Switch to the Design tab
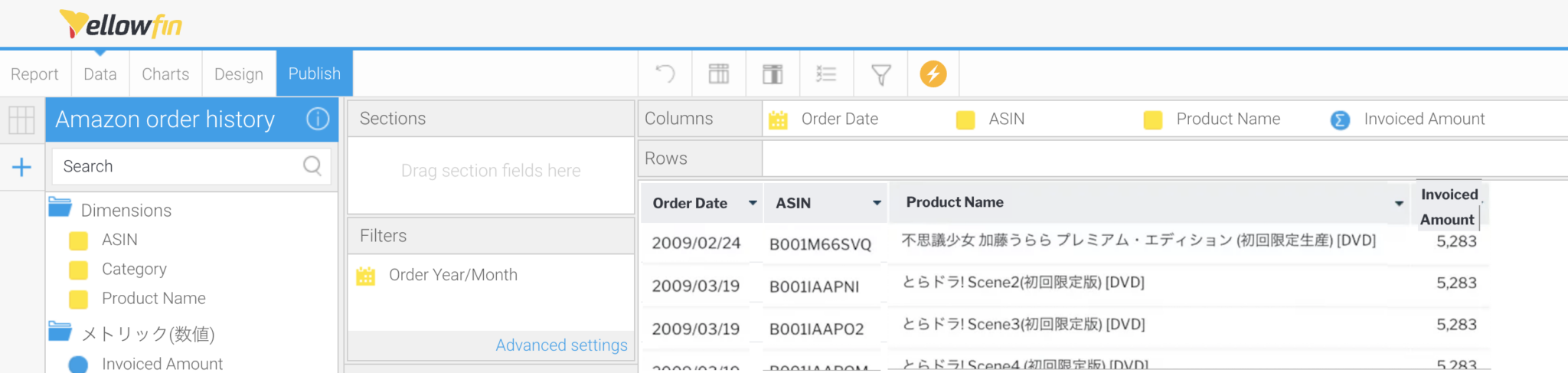 point(239,74)
